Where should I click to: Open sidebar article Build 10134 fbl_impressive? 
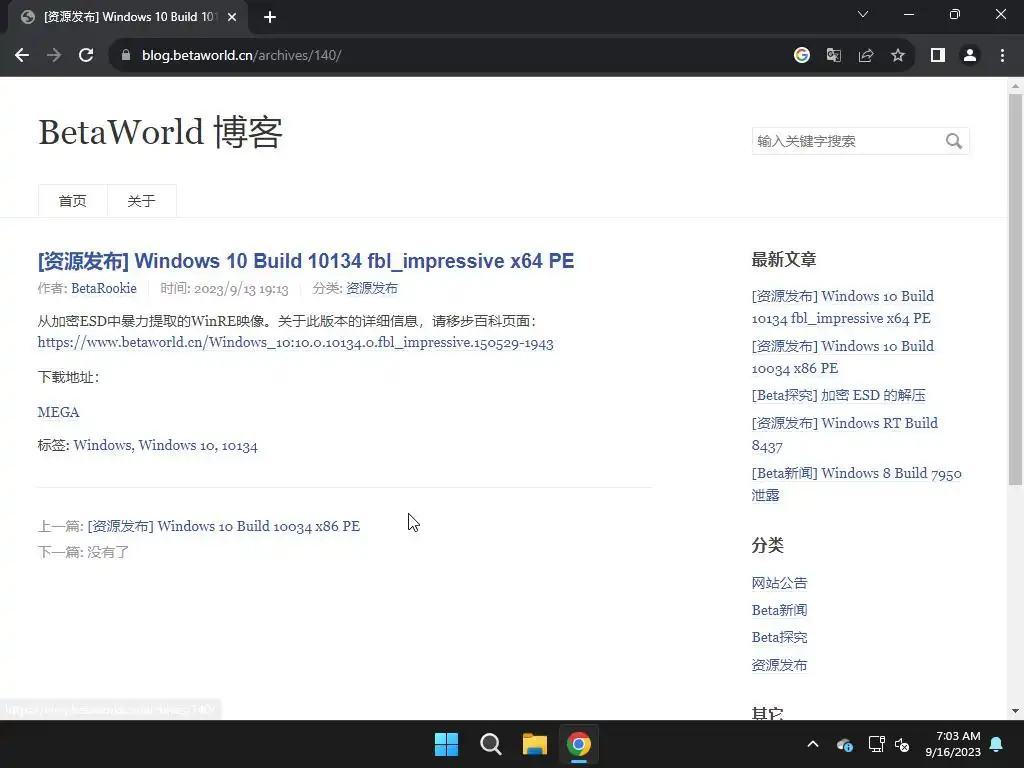pyautogui.click(x=842, y=307)
